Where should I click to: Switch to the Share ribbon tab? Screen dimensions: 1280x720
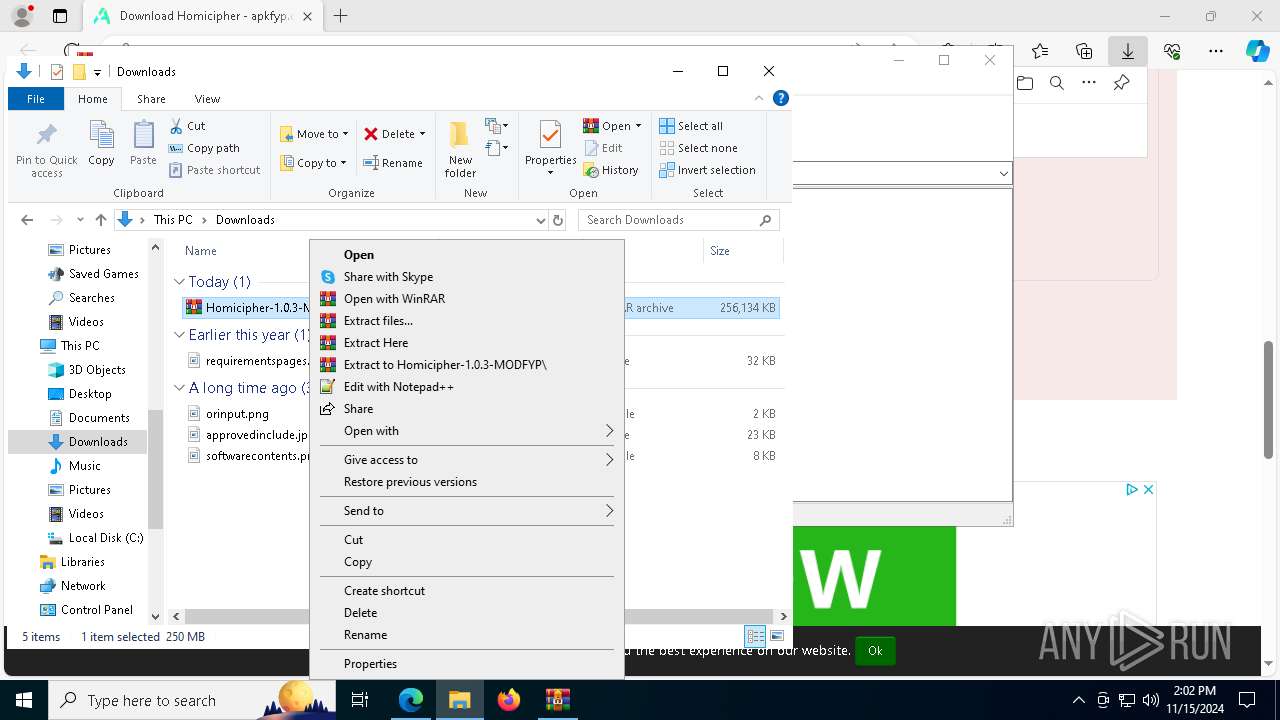(151, 99)
